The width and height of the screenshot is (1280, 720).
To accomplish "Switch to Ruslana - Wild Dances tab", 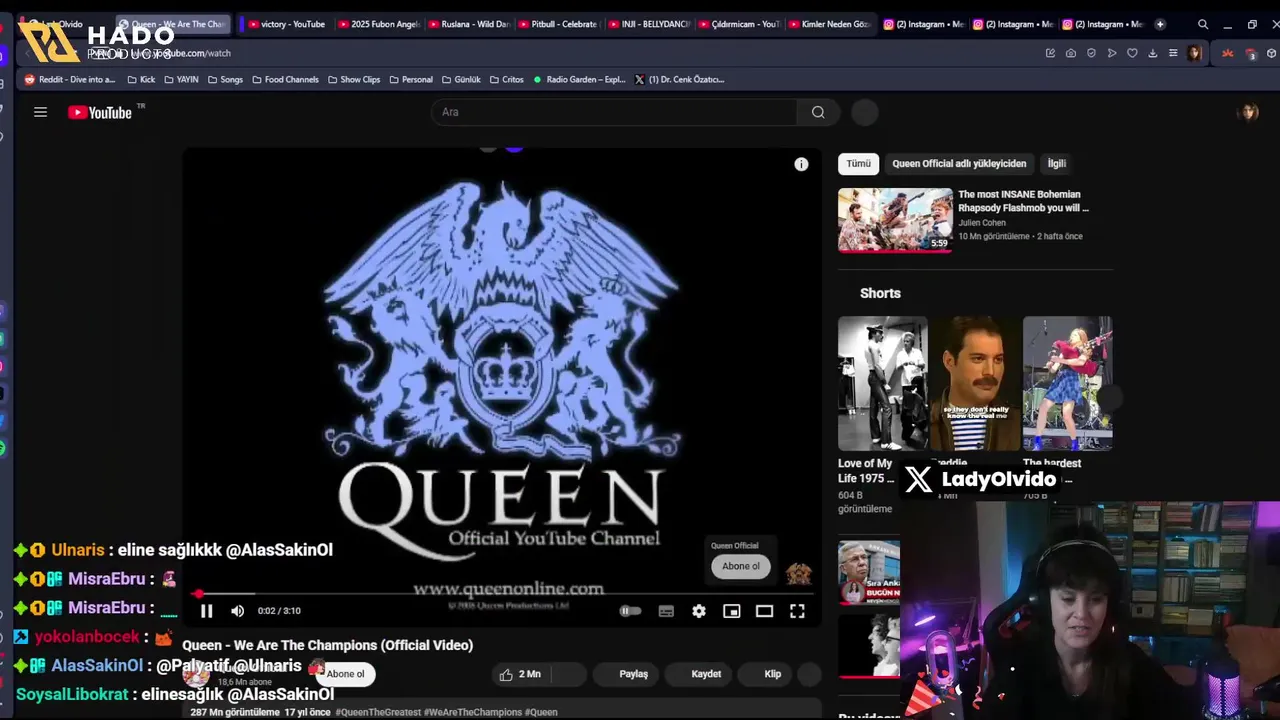I will [468, 24].
